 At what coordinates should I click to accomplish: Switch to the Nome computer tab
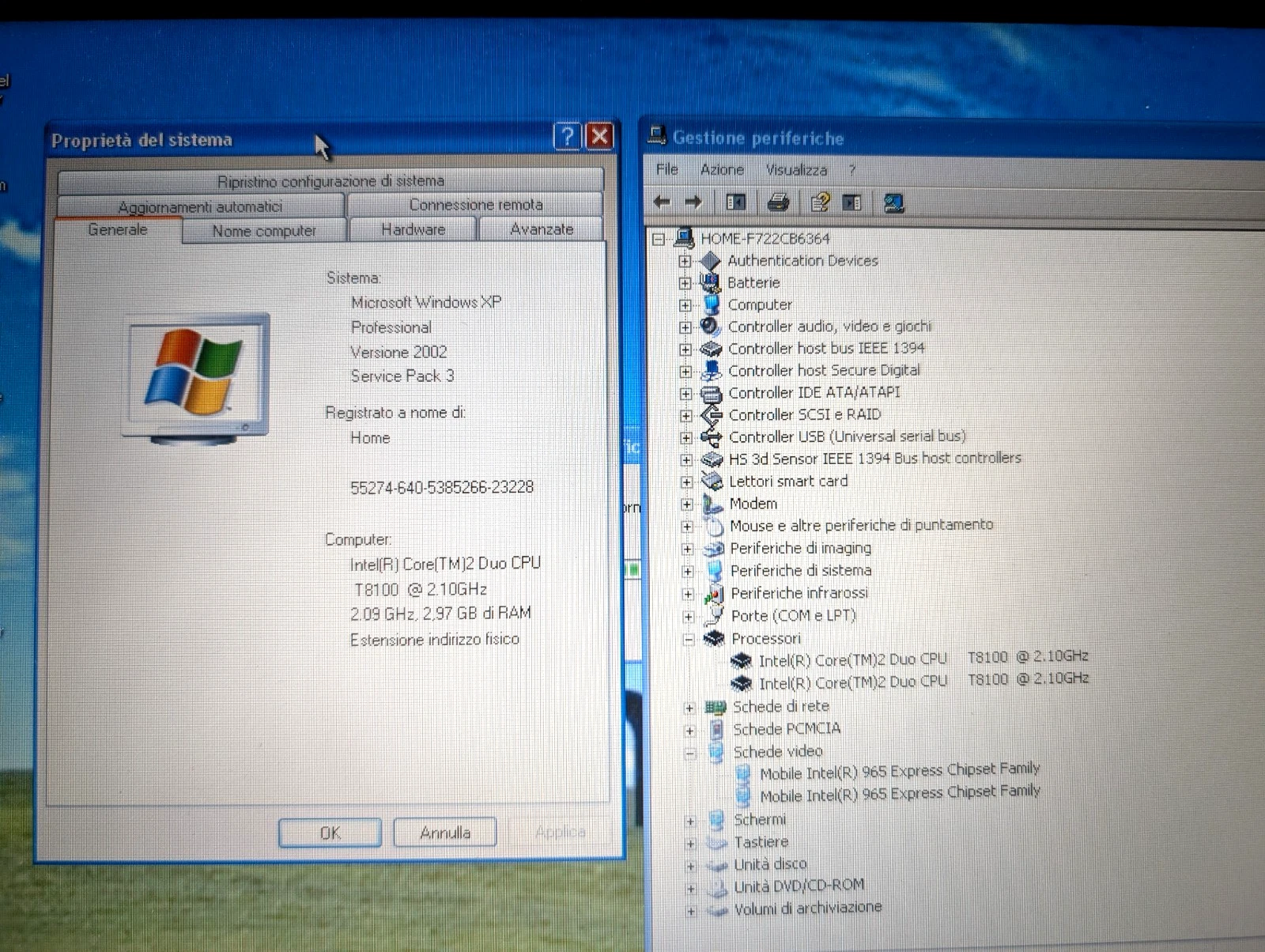[264, 230]
